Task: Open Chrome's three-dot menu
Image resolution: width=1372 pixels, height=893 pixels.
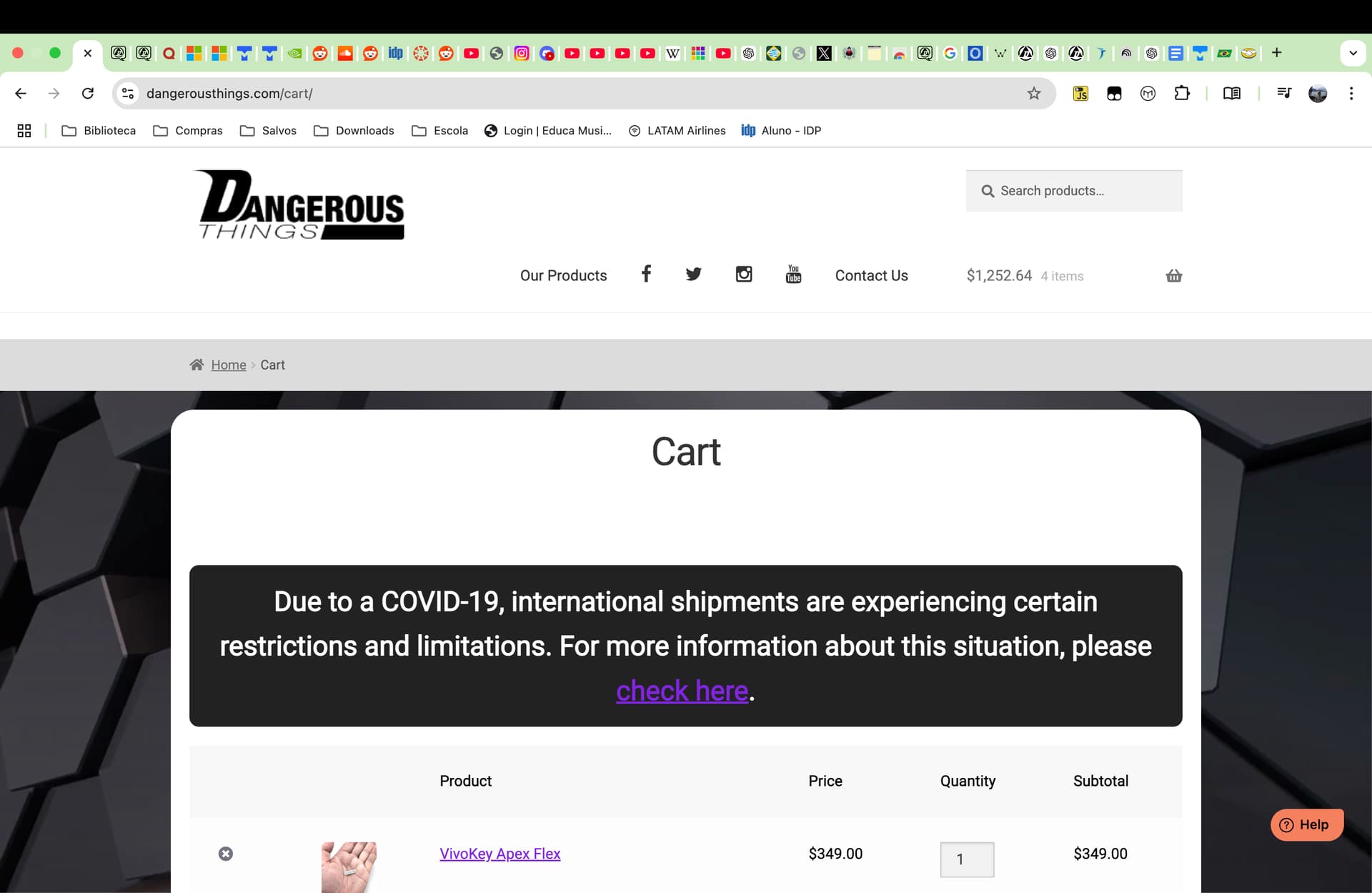Action: point(1351,94)
